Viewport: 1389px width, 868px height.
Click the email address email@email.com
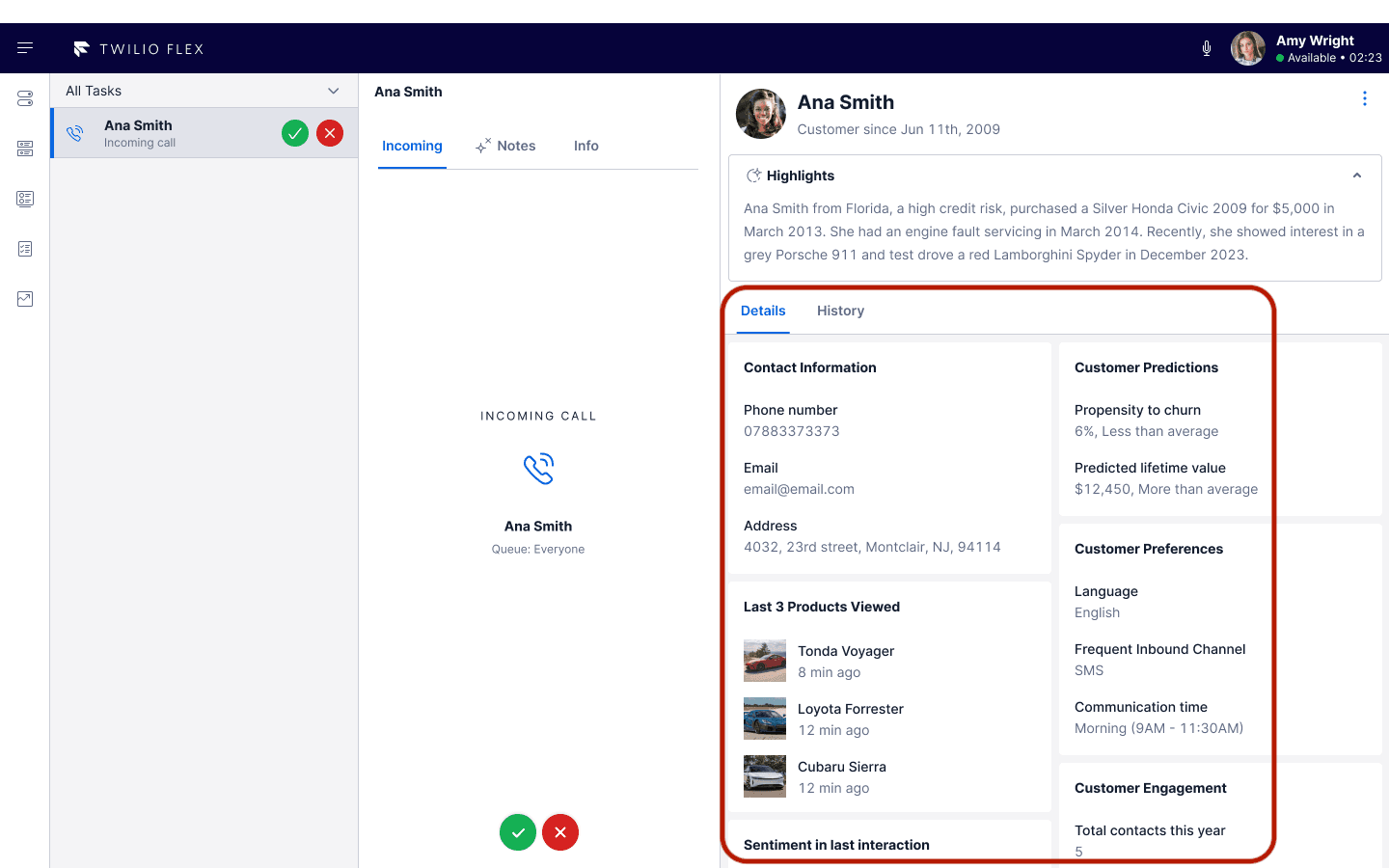(x=799, y=489)
